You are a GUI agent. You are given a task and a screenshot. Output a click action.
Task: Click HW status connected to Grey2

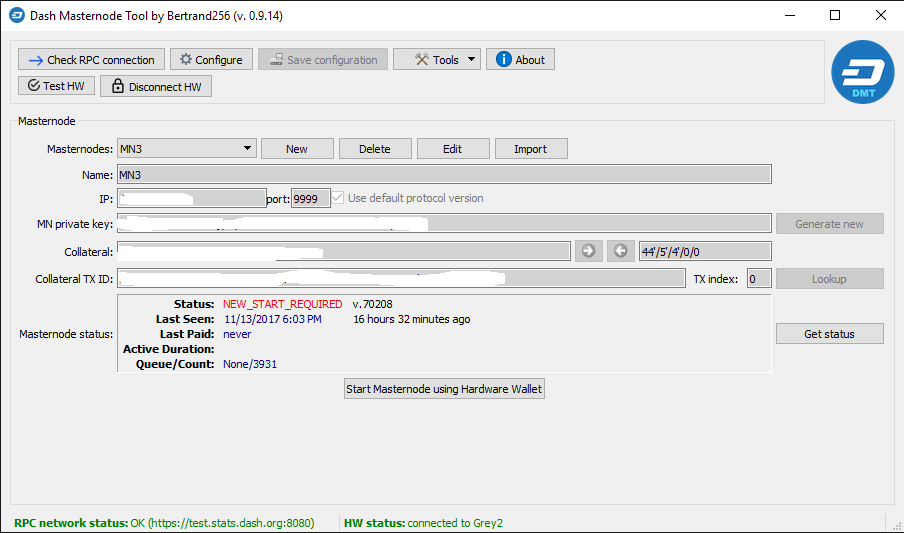point(423,523)
